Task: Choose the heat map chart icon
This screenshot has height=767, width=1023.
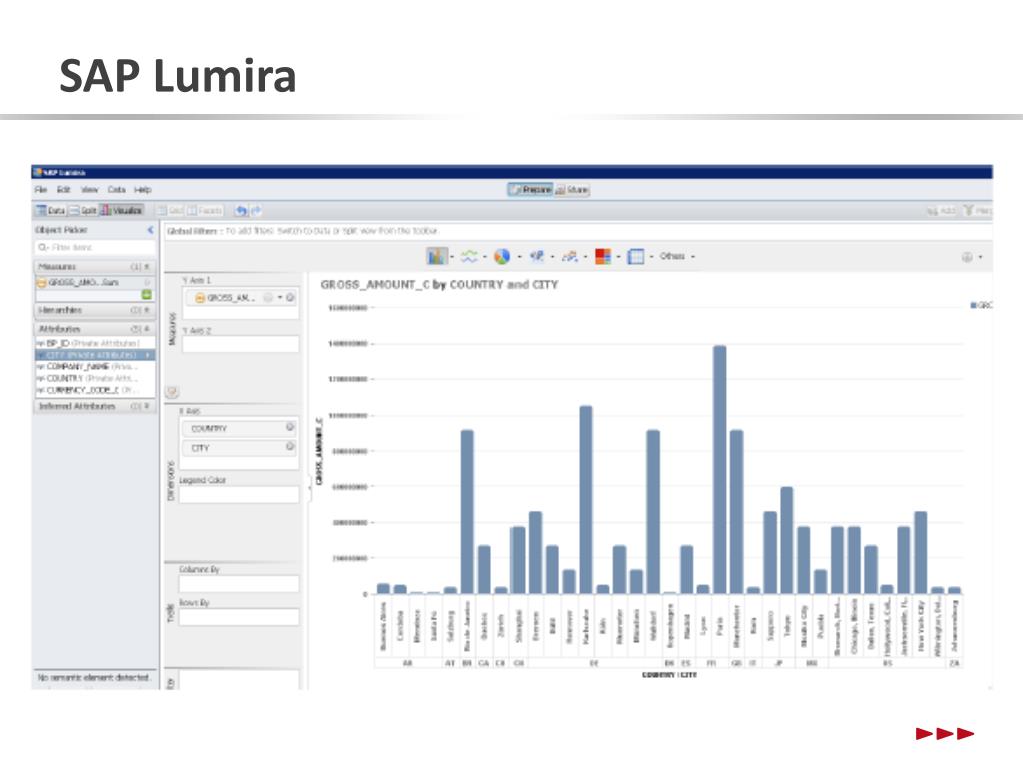Action: pos(603,256)
